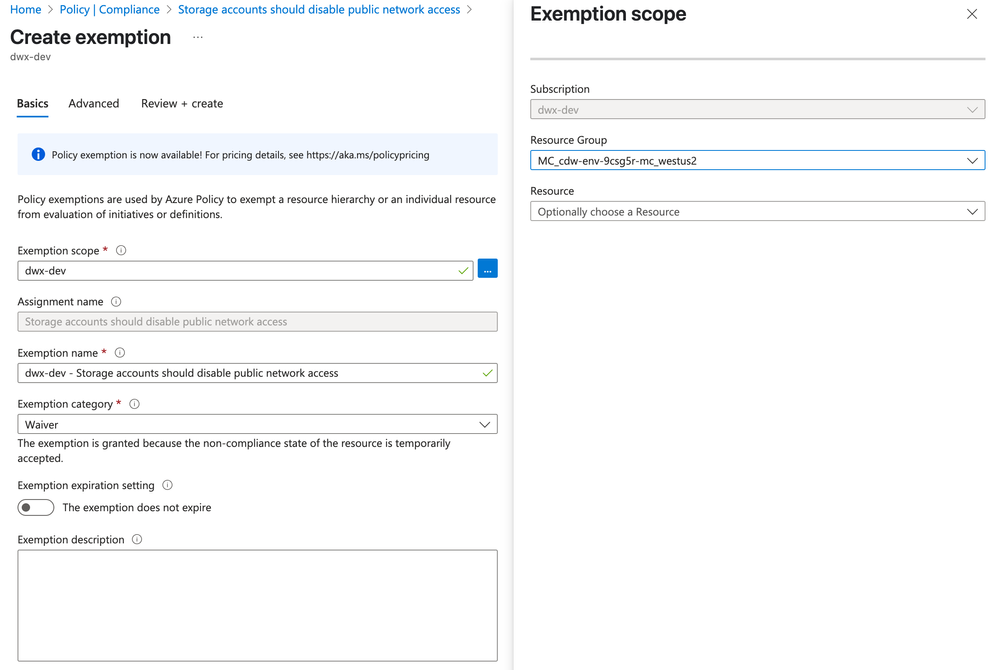Click the Home breadcrumb link
This screenshot has width=998, height=670.
pyautogui.click(x=26, y=10)
